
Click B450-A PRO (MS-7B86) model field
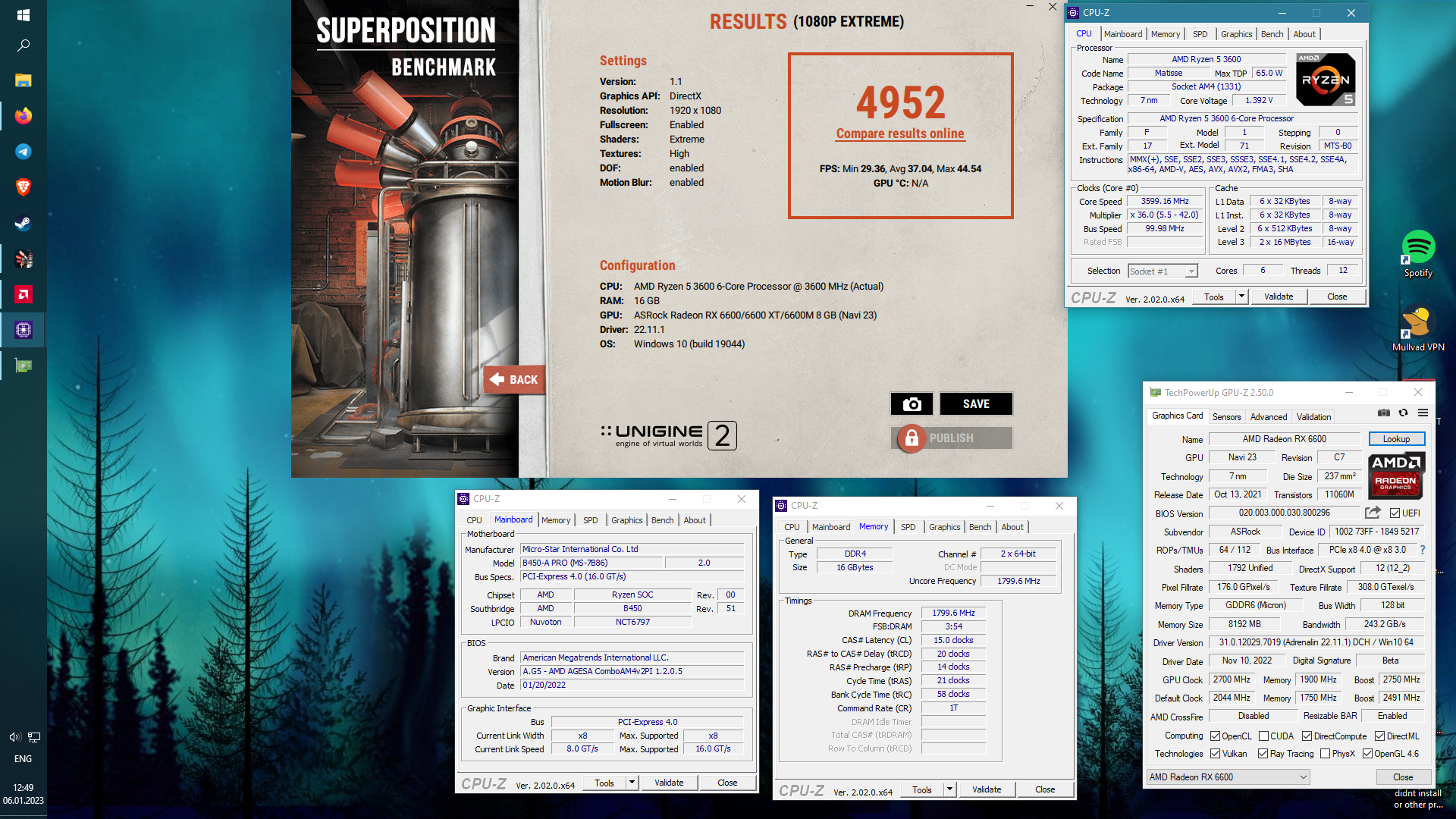click(591, 563)
